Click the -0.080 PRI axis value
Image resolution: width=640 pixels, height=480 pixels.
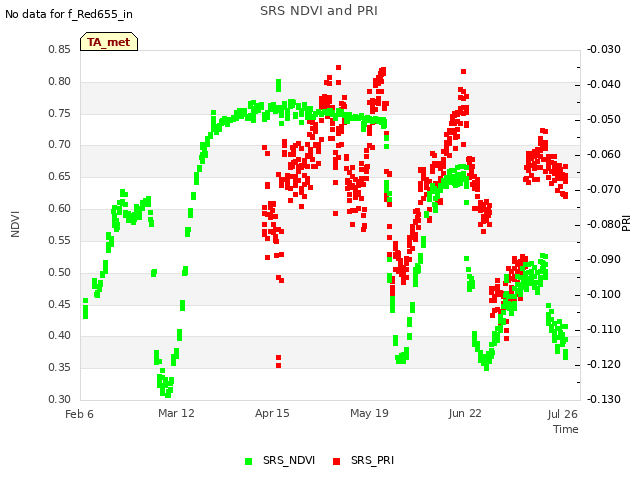(x=604, y=224)
